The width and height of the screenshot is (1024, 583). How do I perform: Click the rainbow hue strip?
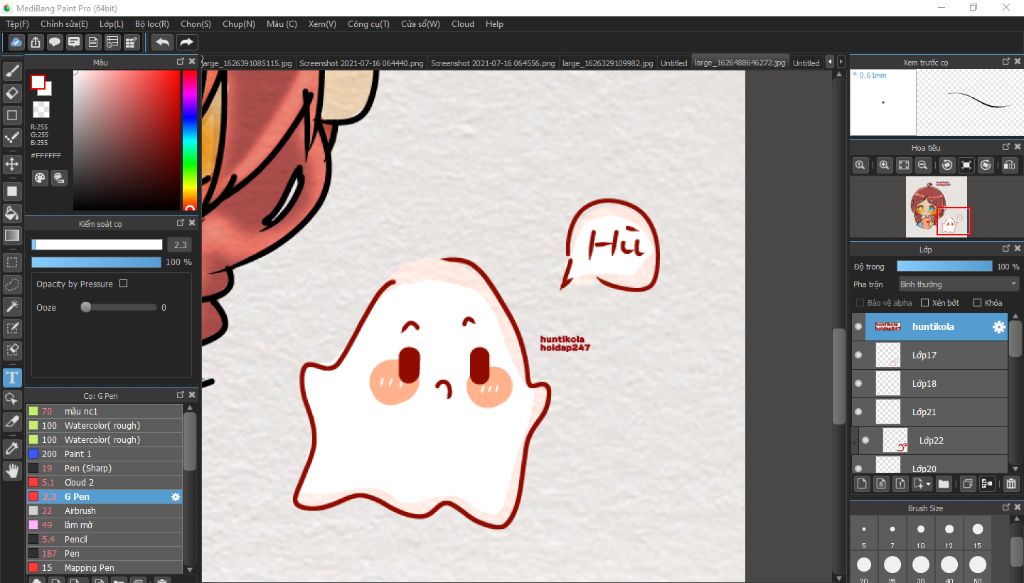(x=189, y=140)
